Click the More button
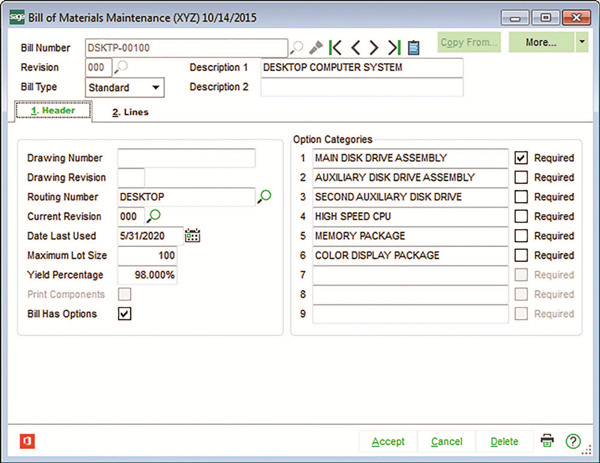Viewport: 600px width, 463px height. [541, 42]
